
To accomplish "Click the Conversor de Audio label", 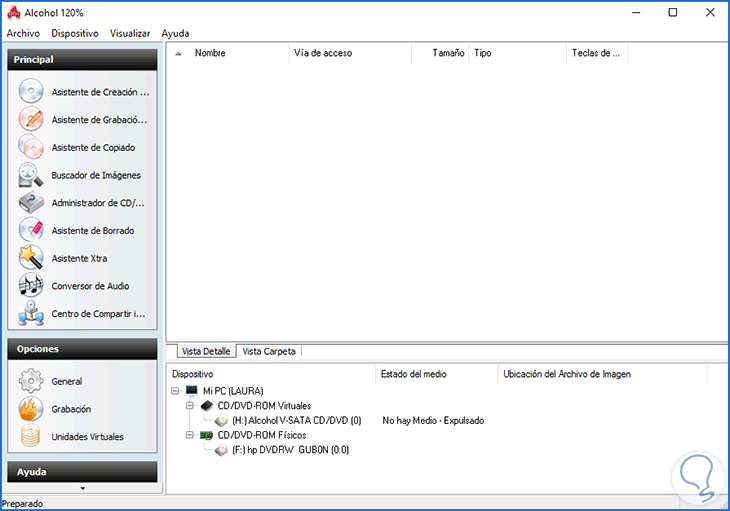I will coord(90,286).
